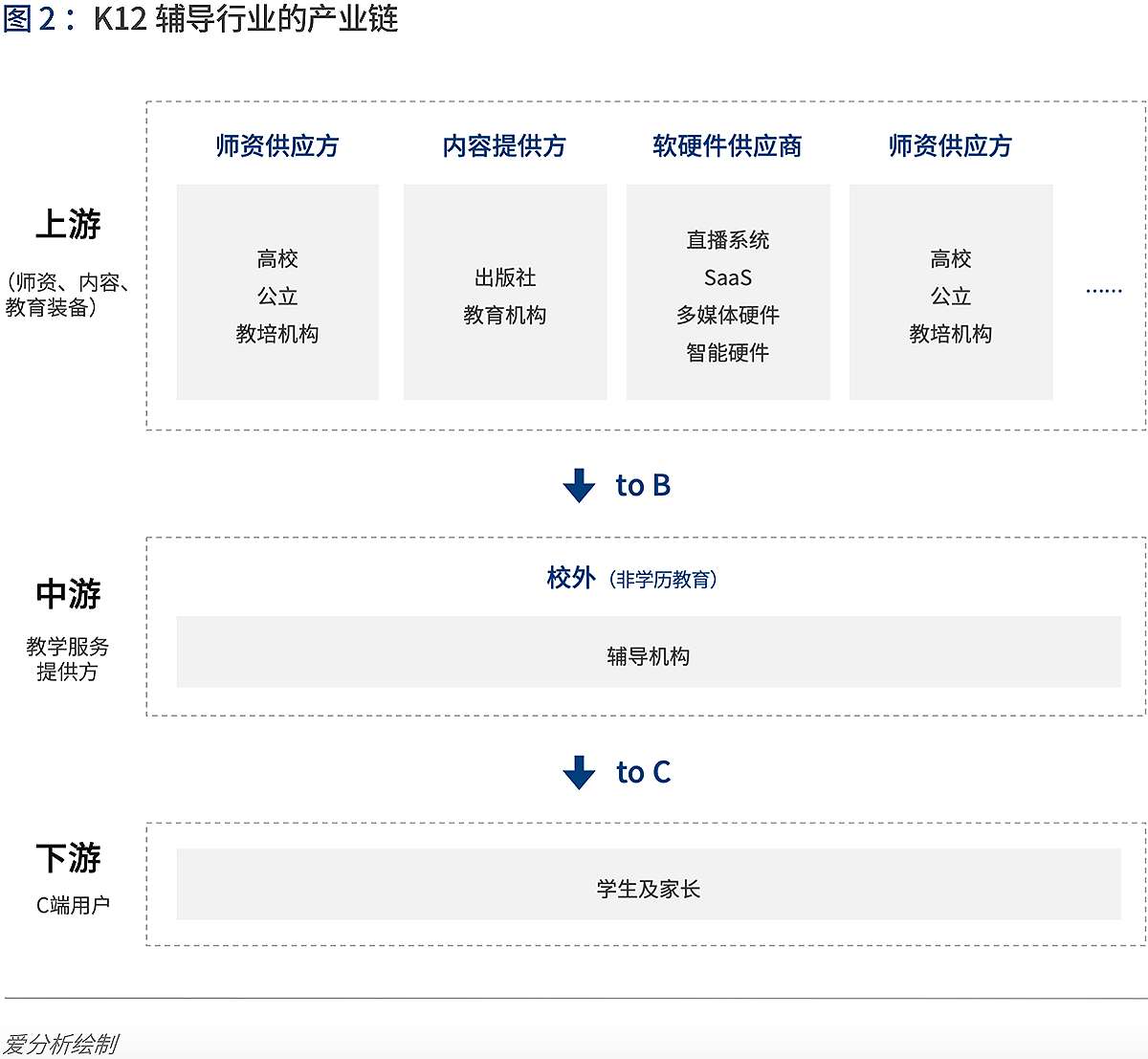Click the 中游 label
1148x1059 pixels.
[68, 594]
